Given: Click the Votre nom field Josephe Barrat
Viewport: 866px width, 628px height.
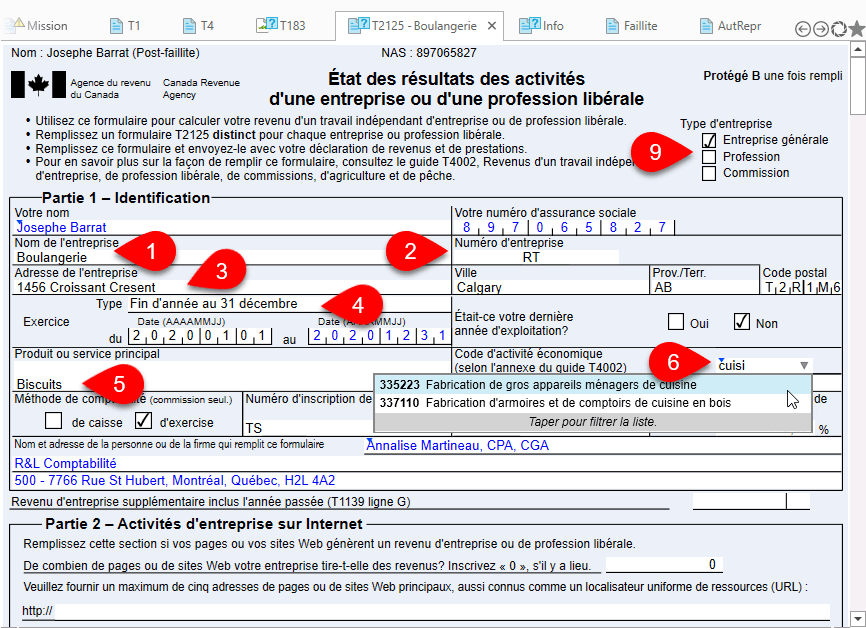Looking at the screenshot, I should pos(232,228).
